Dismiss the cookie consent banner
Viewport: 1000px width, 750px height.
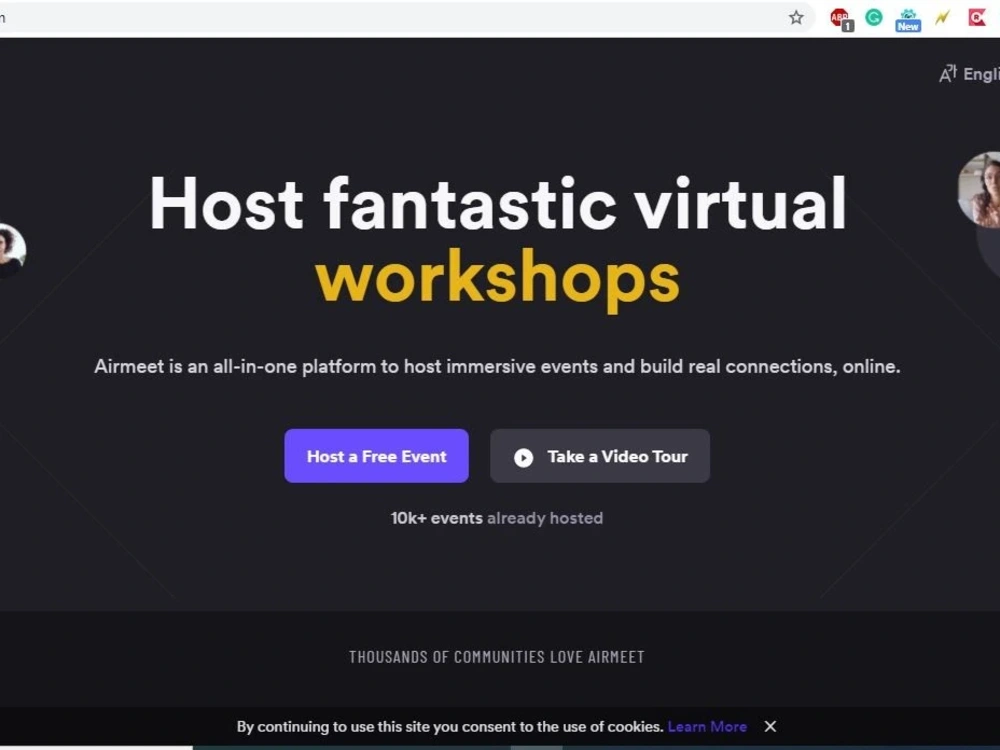(x=770, y=726)
